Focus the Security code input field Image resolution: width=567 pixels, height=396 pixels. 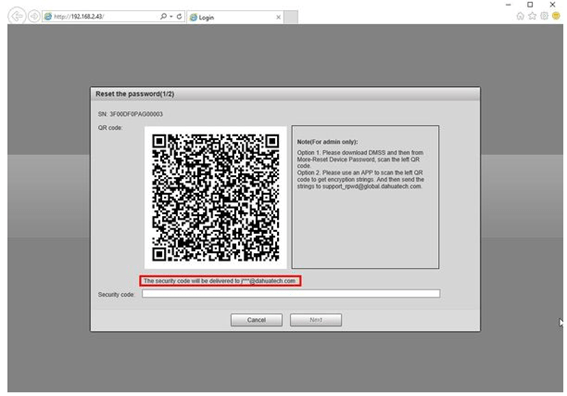tap(291, 293)
